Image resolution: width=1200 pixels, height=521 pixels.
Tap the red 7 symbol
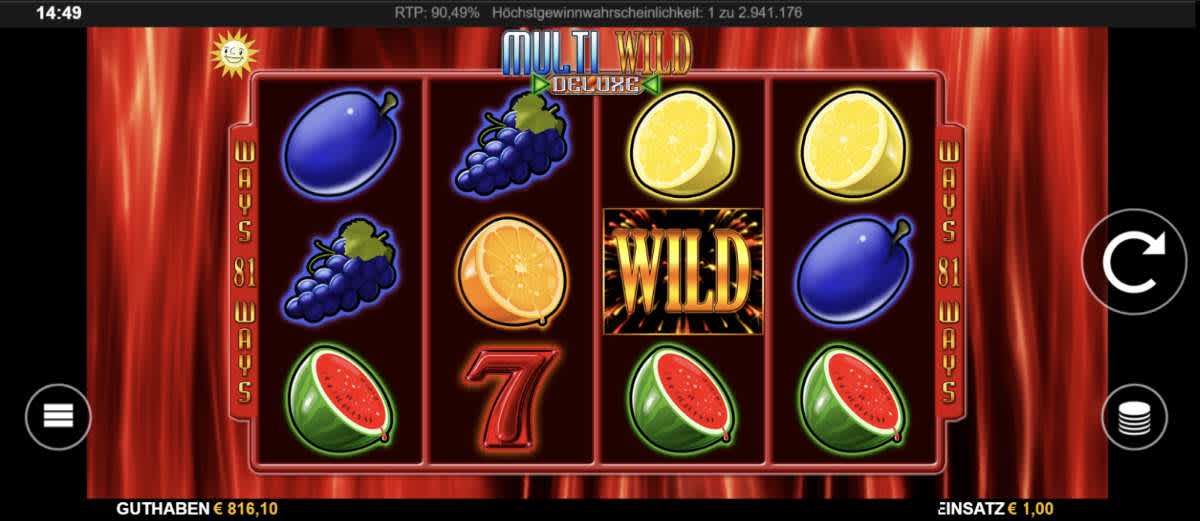point(512,396)
